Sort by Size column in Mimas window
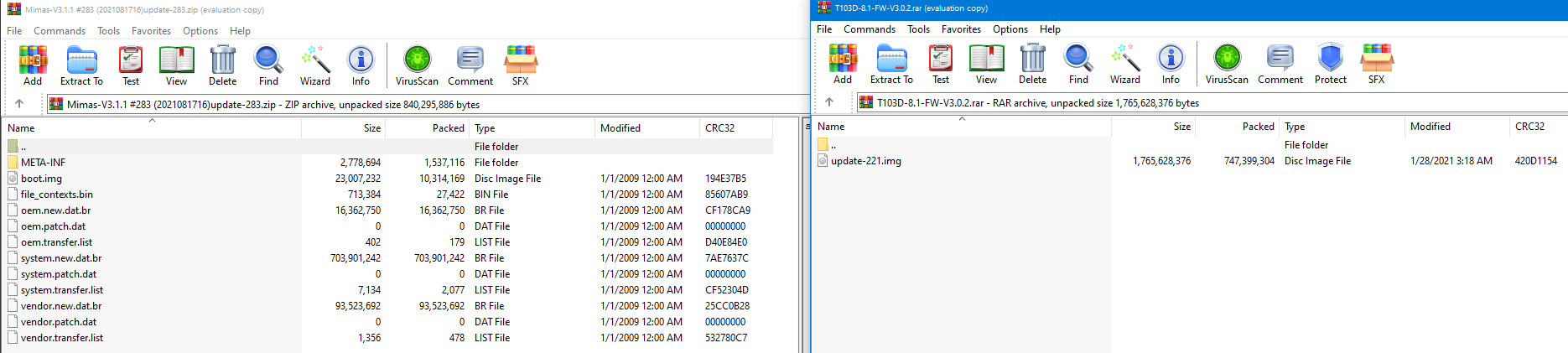The width and height of the screenshot is (1568, 353). 343,128
